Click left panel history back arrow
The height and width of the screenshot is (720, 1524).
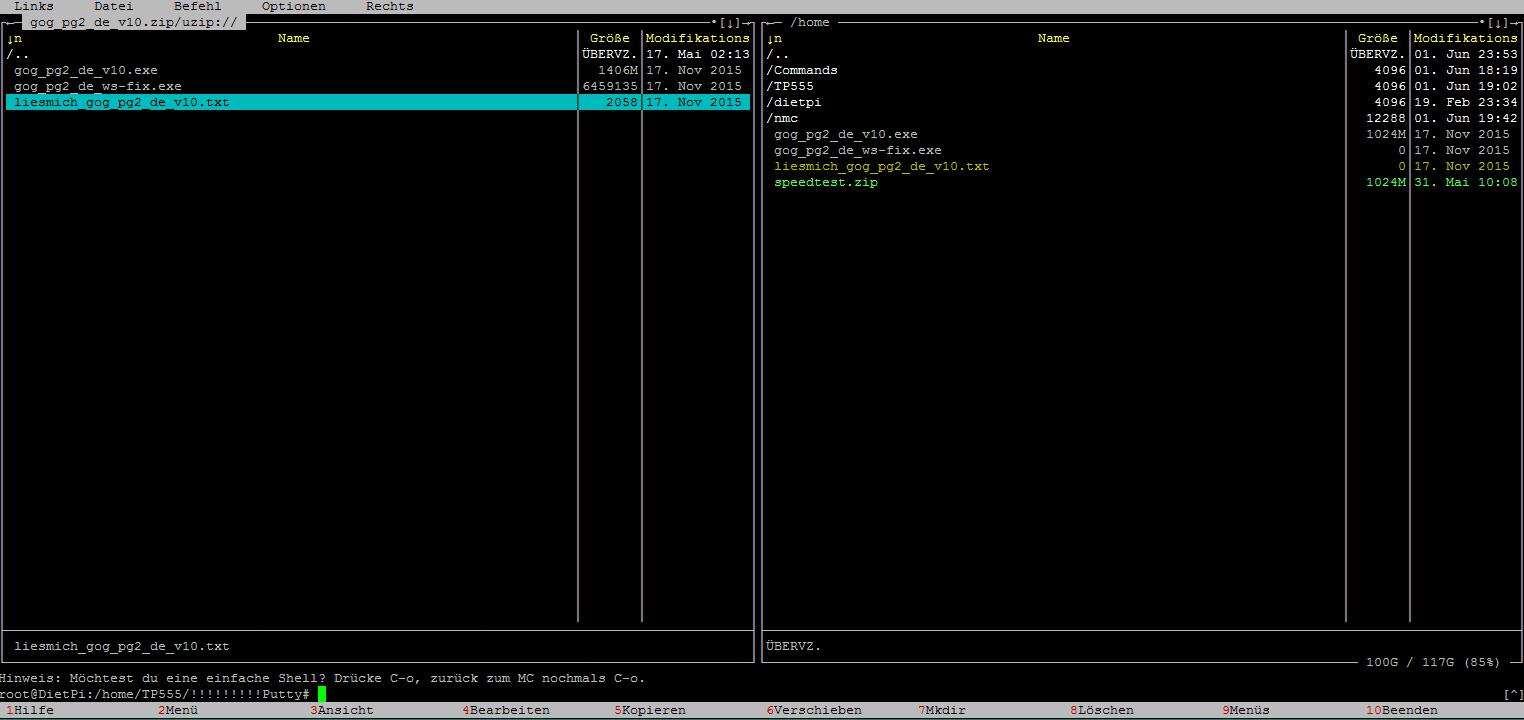pos(10,22)
